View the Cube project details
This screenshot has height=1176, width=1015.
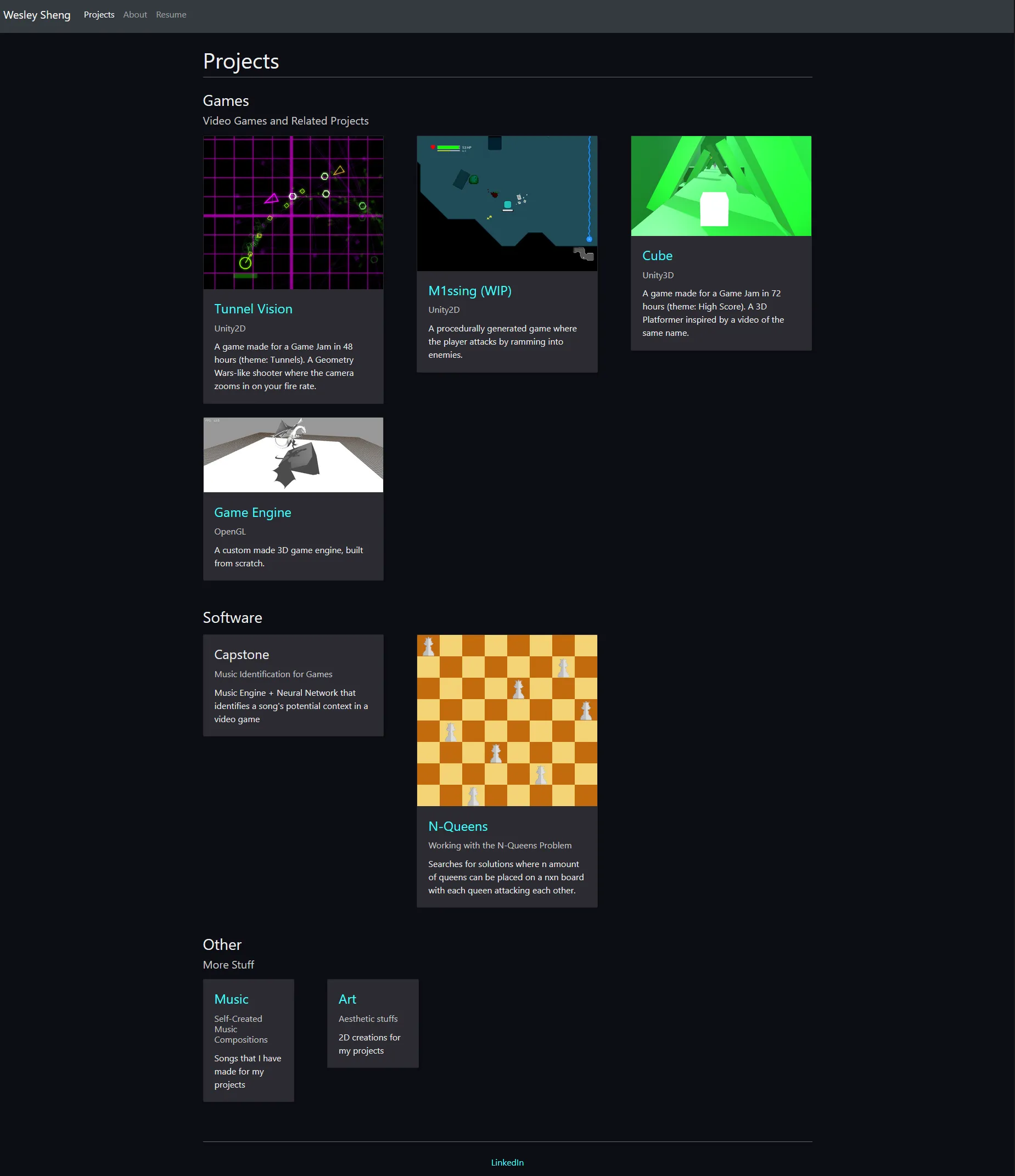click(657, 255)
